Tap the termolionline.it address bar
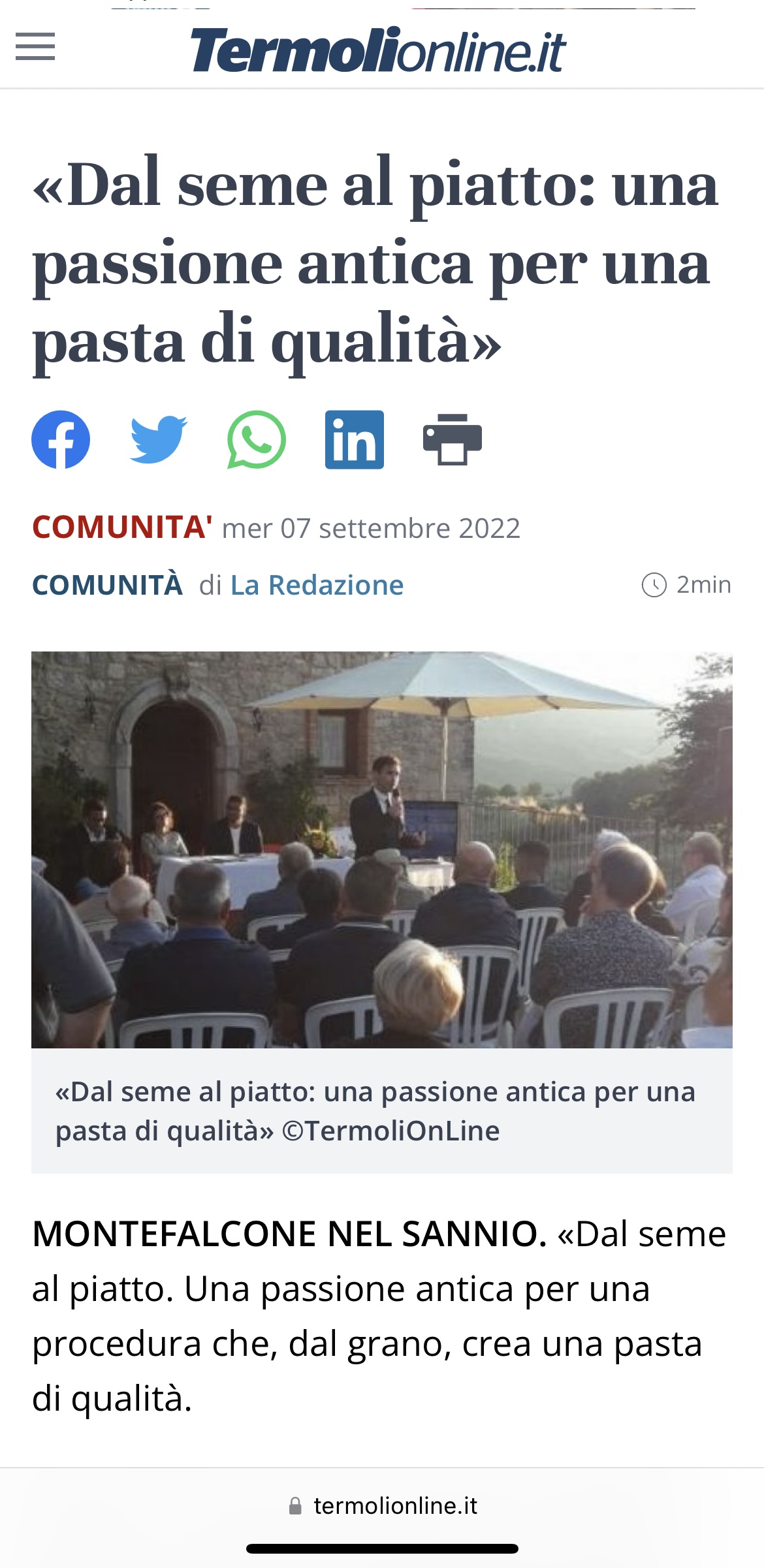 (382, 1506)
